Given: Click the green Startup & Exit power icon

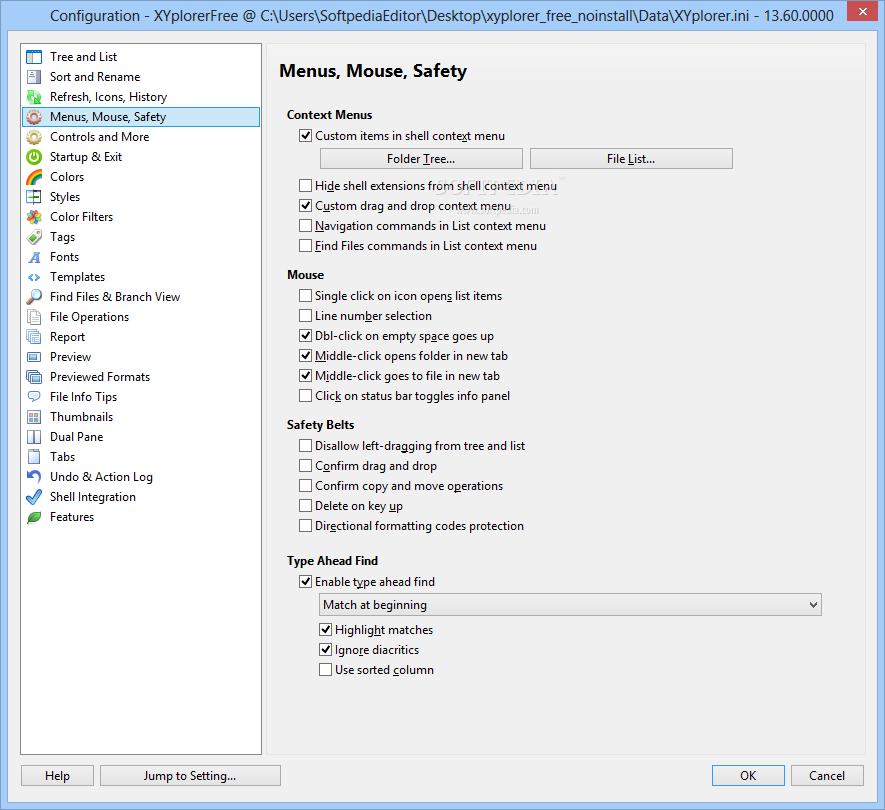Looking at the screenshot, I should coord(34,157).
